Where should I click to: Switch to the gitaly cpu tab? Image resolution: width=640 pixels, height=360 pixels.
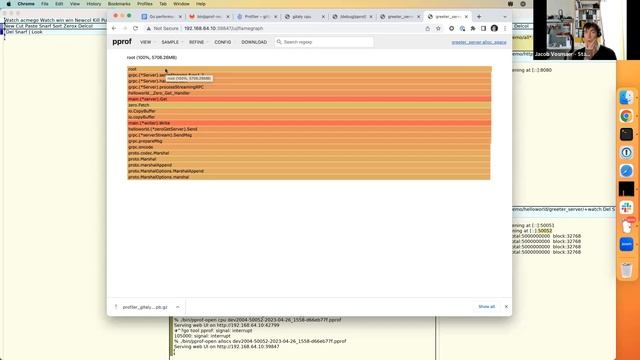pyautogui.click(x=303, y=17)
